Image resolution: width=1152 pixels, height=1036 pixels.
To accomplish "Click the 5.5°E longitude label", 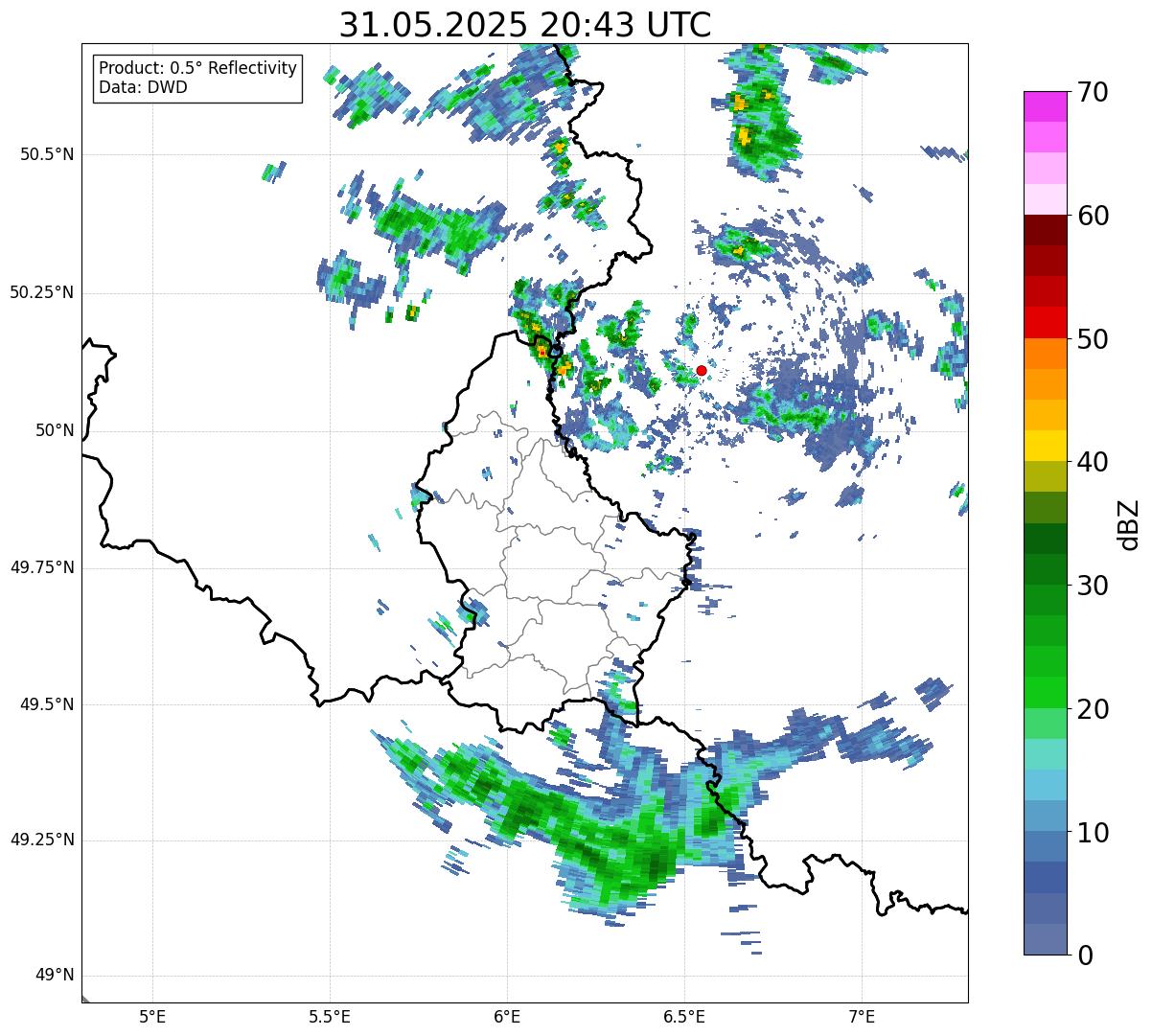I will tap(330, 1016).
